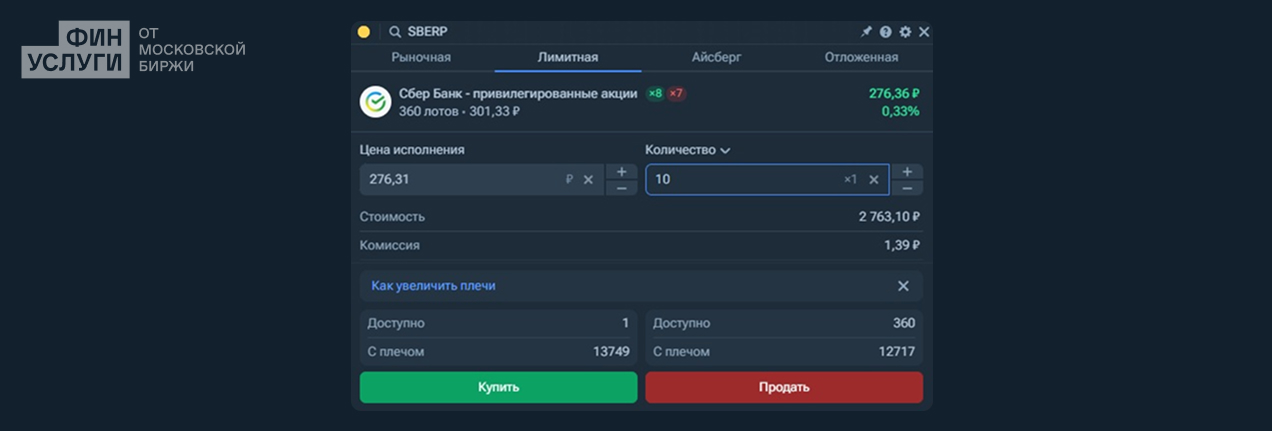Click the 276,36 ₽ last price

point(894,93)
